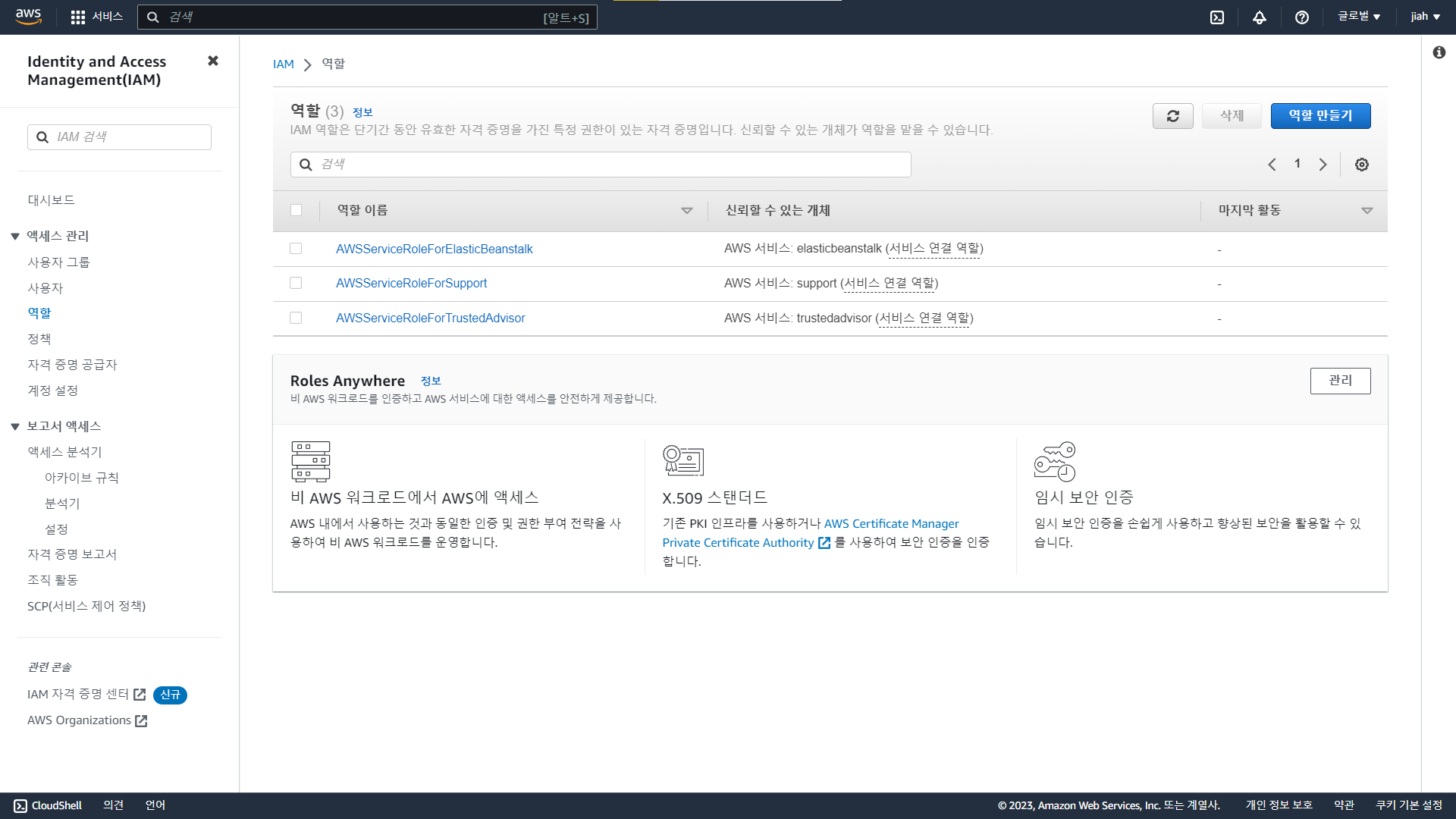The width and height of the screenshot is (1456, 819).
Task: Open the 서비스 services grid menu
Action: point(96,17)
